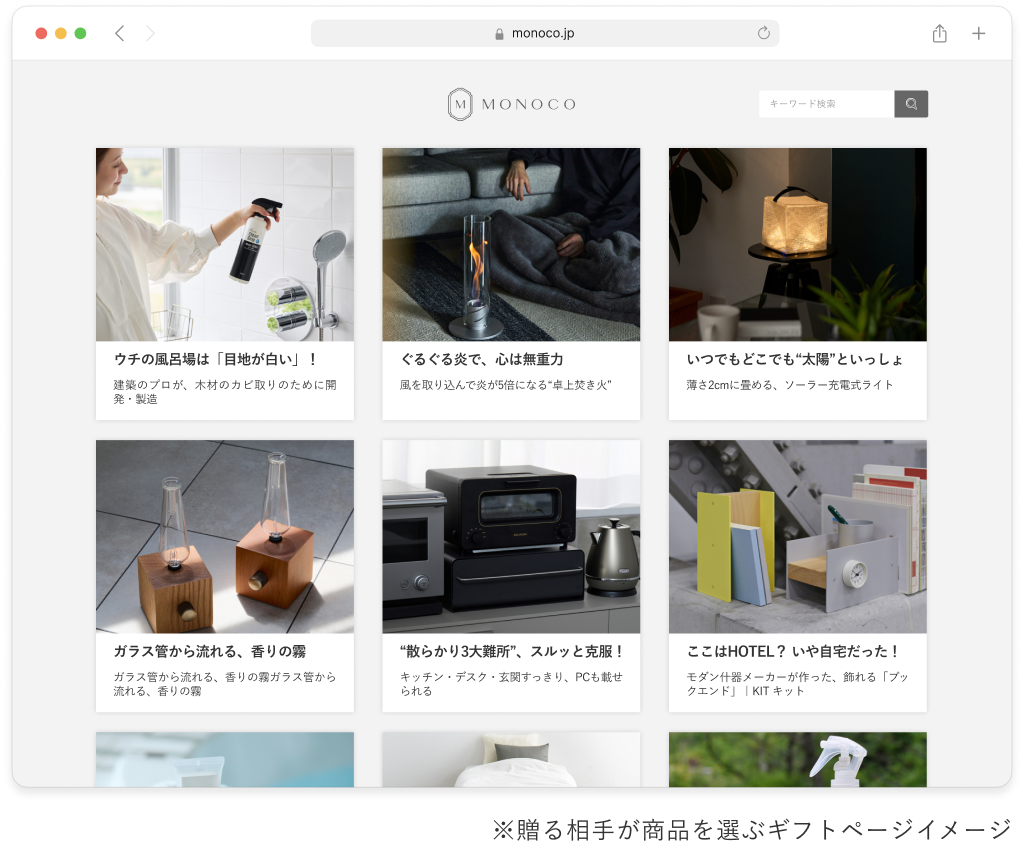Open the Safari share menu
This screenshot has height=851, width=1023.
(x=939, y=33)
